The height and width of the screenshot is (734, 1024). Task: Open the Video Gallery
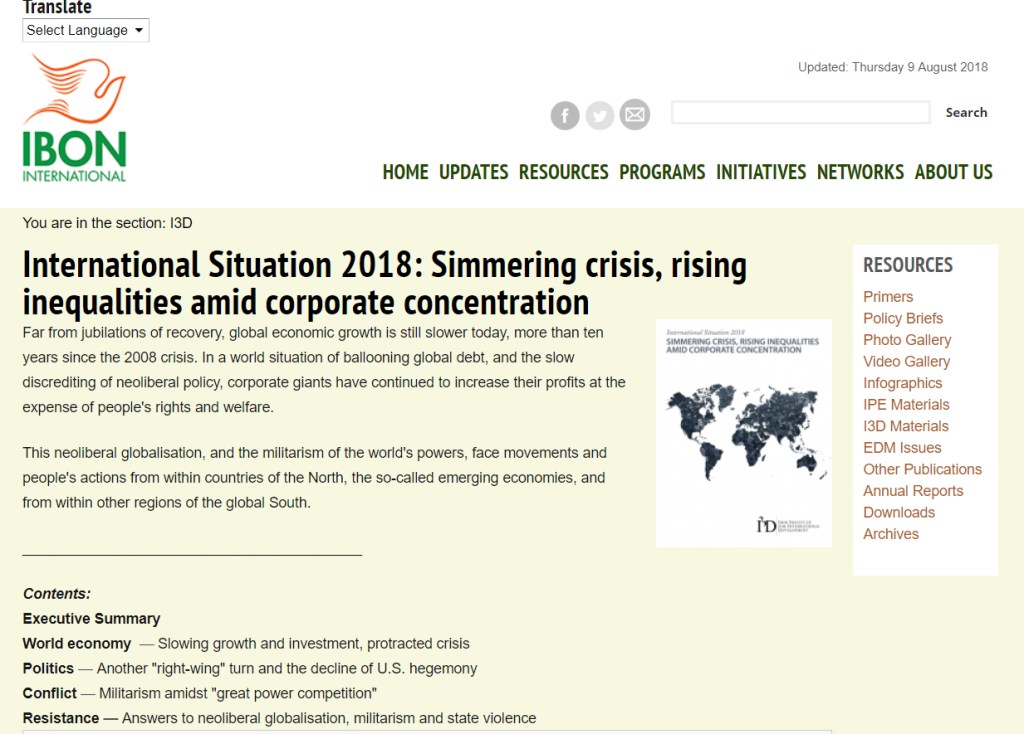(906, 361)
